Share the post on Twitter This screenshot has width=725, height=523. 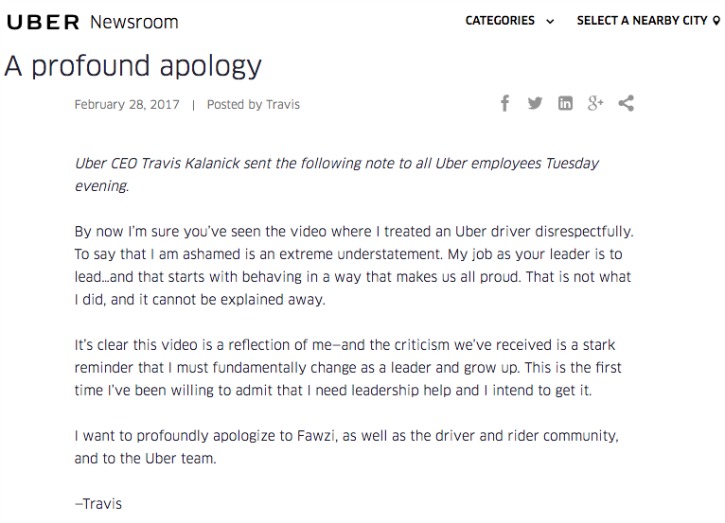[x=535, y=103]
